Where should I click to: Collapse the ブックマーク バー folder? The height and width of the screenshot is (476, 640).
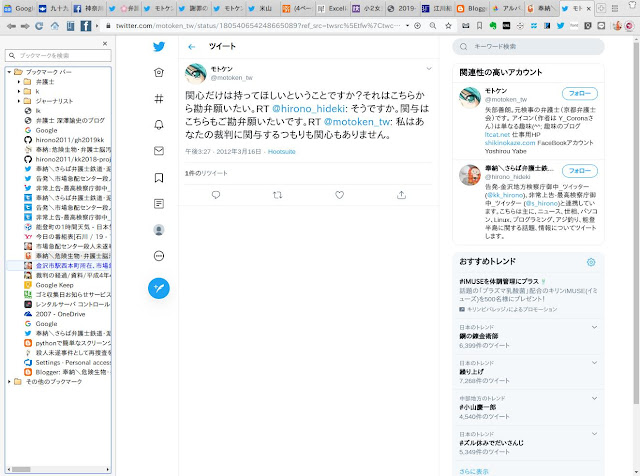9,72
